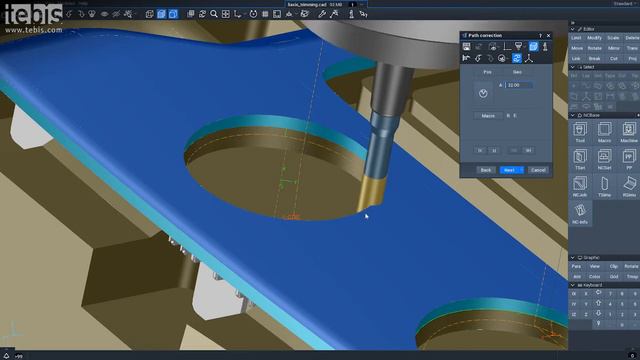Open the TSet icon in NCBase
The image size is (640, 360).
[580, 160]
